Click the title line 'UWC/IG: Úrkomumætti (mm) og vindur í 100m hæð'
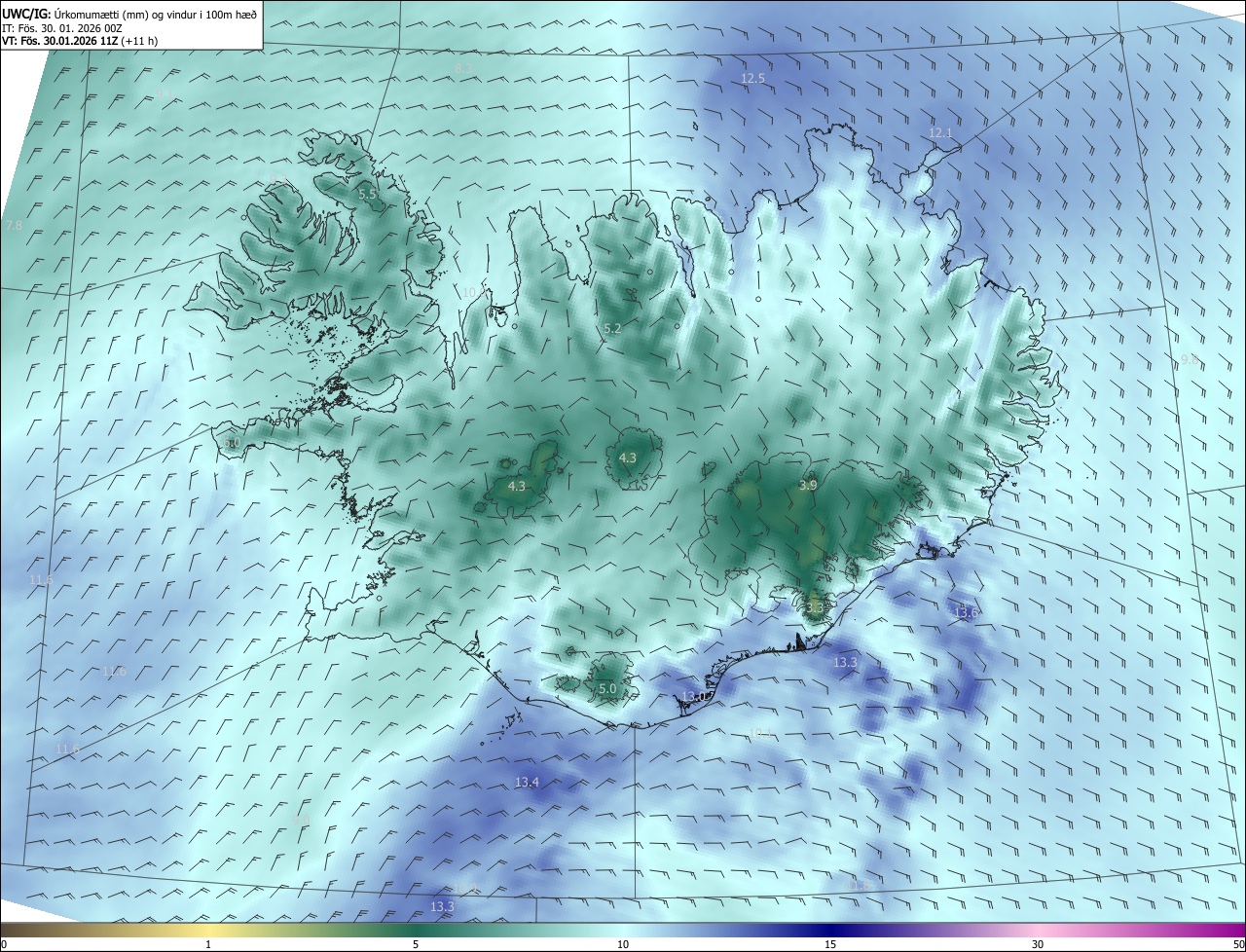This screenshot has width=1246, height=952. tap(129, 14)
